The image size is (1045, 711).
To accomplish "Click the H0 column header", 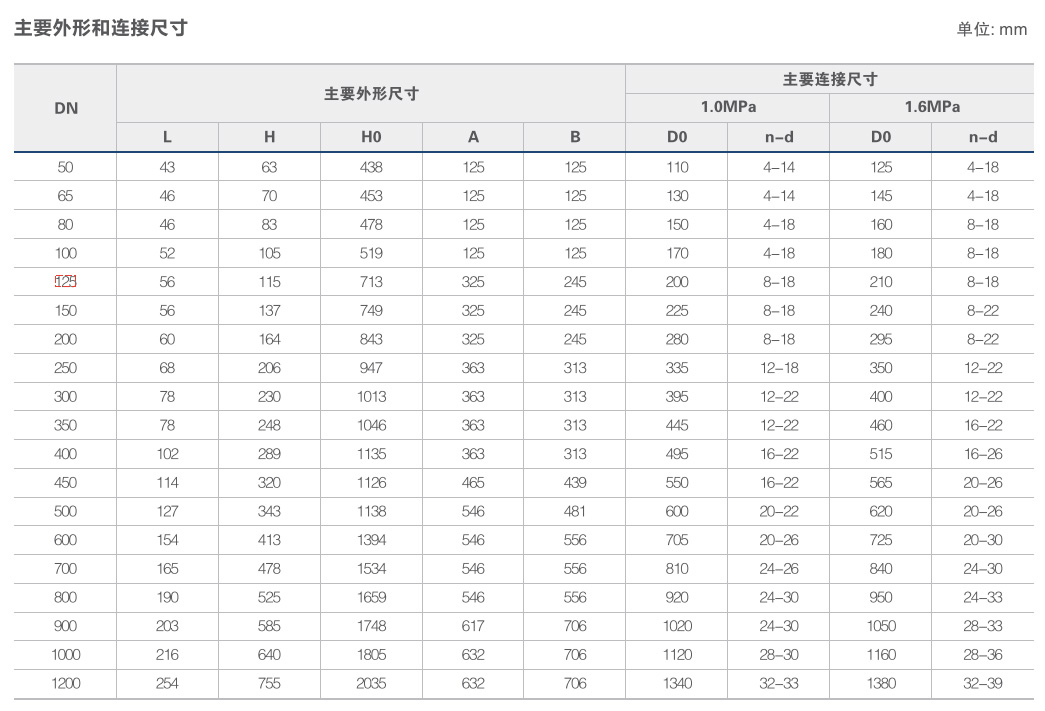I will [371, 137].
